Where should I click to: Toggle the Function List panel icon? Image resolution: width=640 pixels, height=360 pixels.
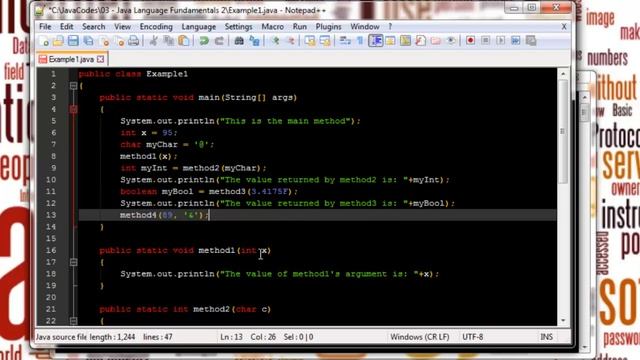[x=420, y=41]
